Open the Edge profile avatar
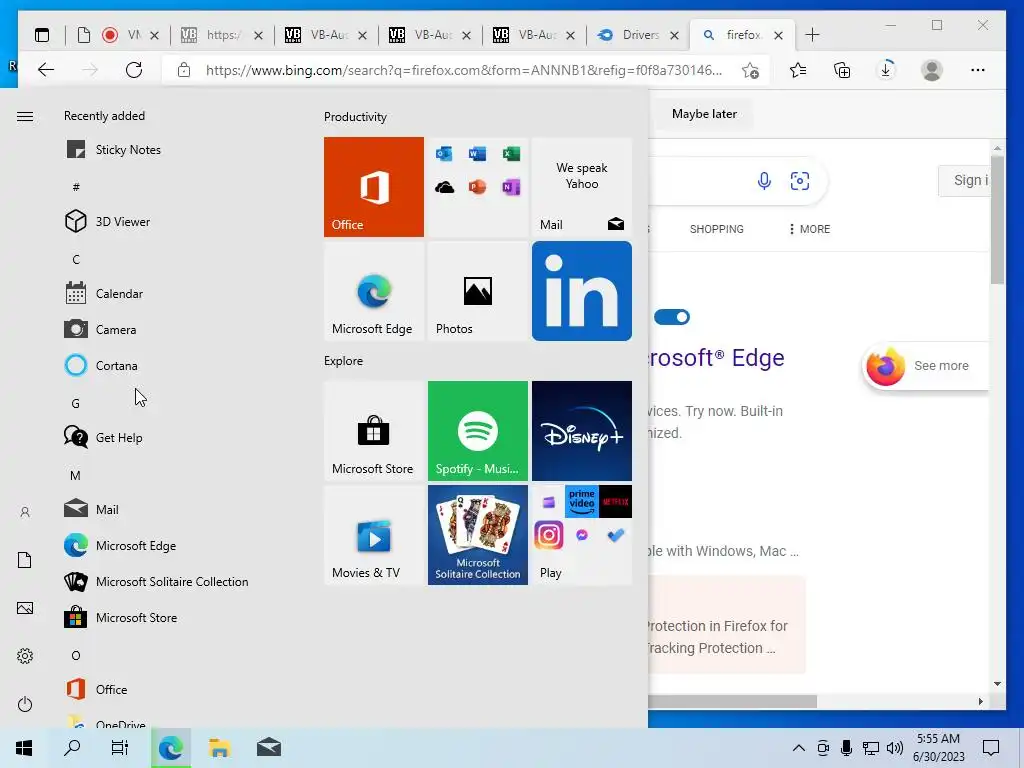1024x768 pixels. click(932, 70)
